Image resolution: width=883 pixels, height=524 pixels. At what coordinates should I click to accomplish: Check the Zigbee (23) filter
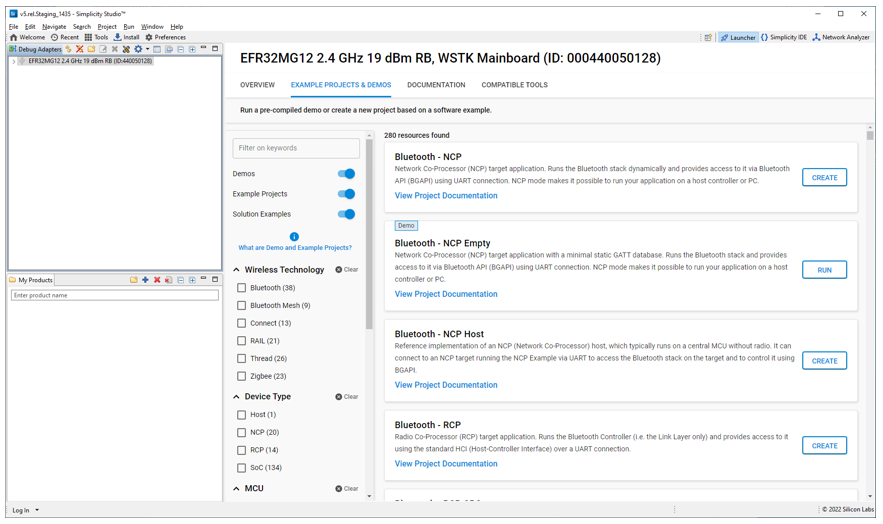point(242,376)
